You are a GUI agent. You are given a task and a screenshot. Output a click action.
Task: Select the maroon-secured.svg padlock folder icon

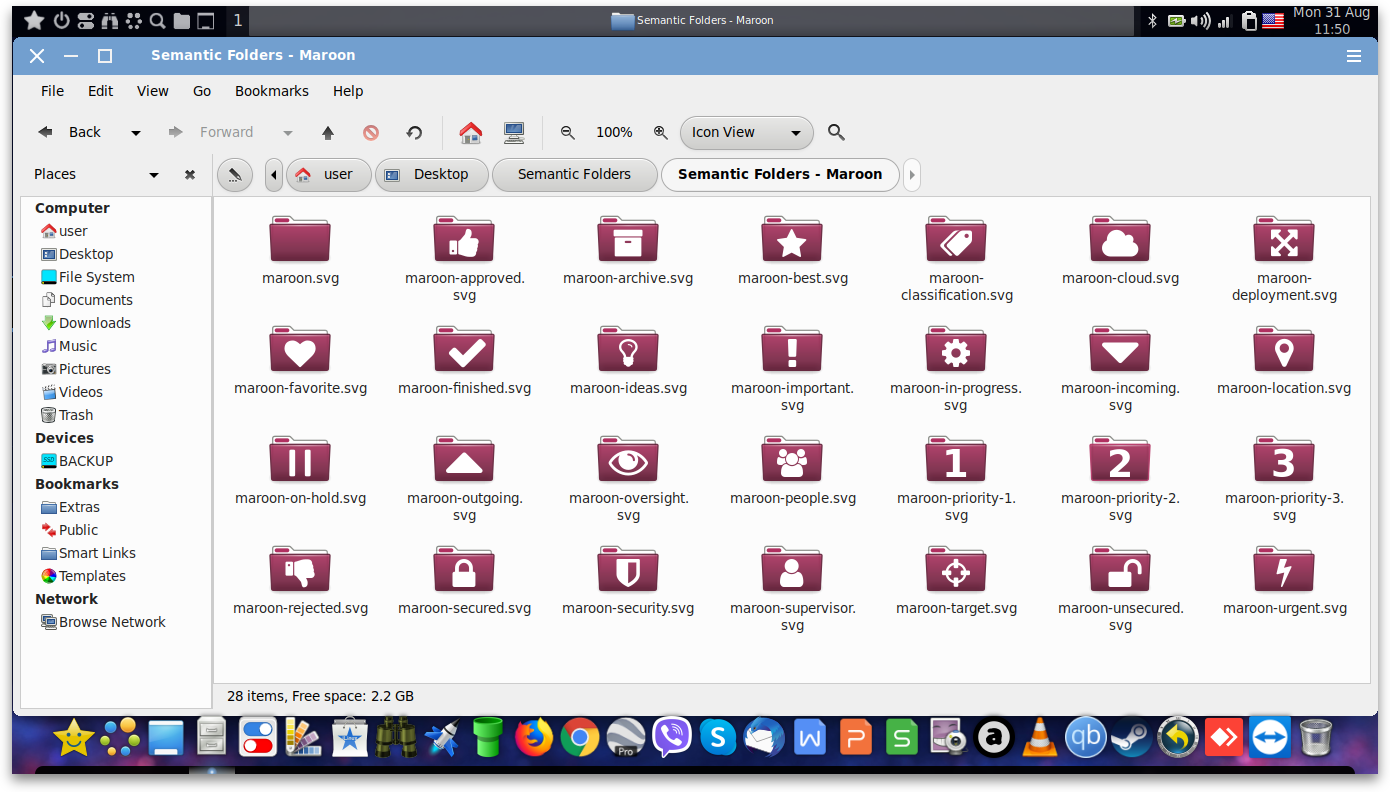click(464, 570)
